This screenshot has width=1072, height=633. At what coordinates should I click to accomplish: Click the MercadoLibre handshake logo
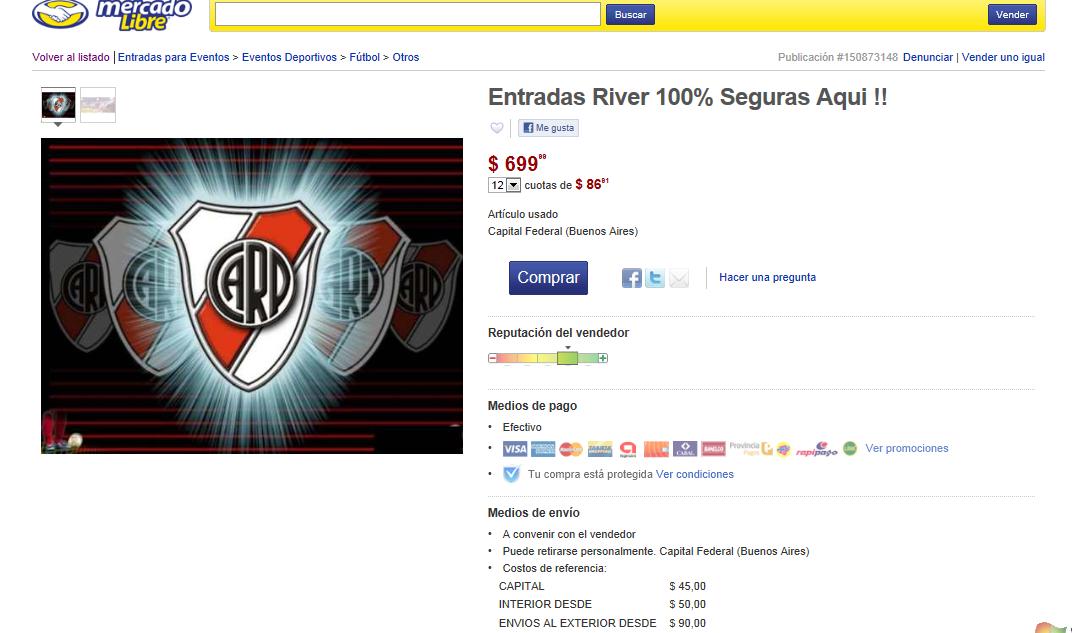pyautogui.click(x=60, y=13)
